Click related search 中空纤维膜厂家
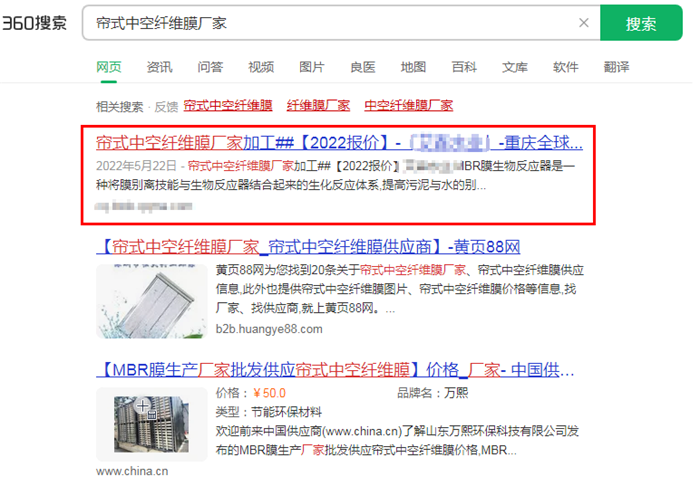Image resolution: width=700 pixels, height=486 pixels. click(x=408, y=106)
